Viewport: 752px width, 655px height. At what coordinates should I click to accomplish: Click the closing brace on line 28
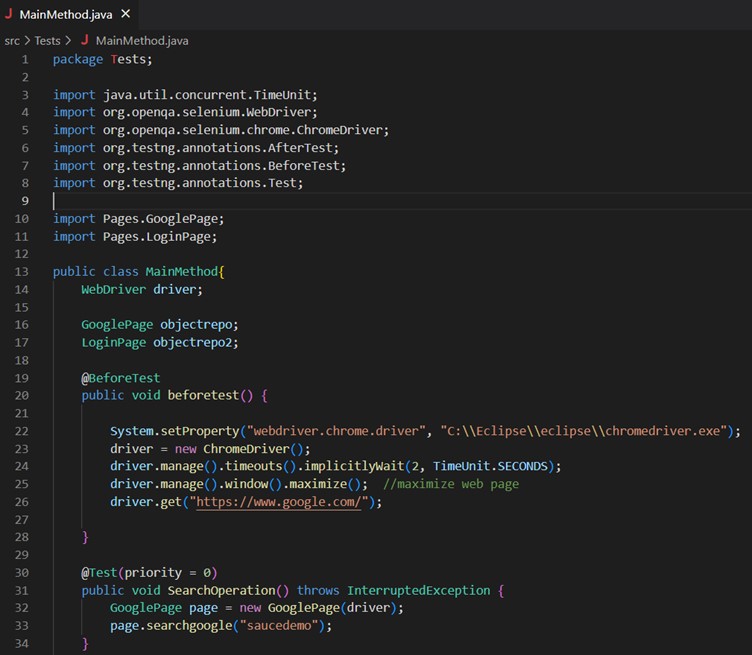click(85, 537)
